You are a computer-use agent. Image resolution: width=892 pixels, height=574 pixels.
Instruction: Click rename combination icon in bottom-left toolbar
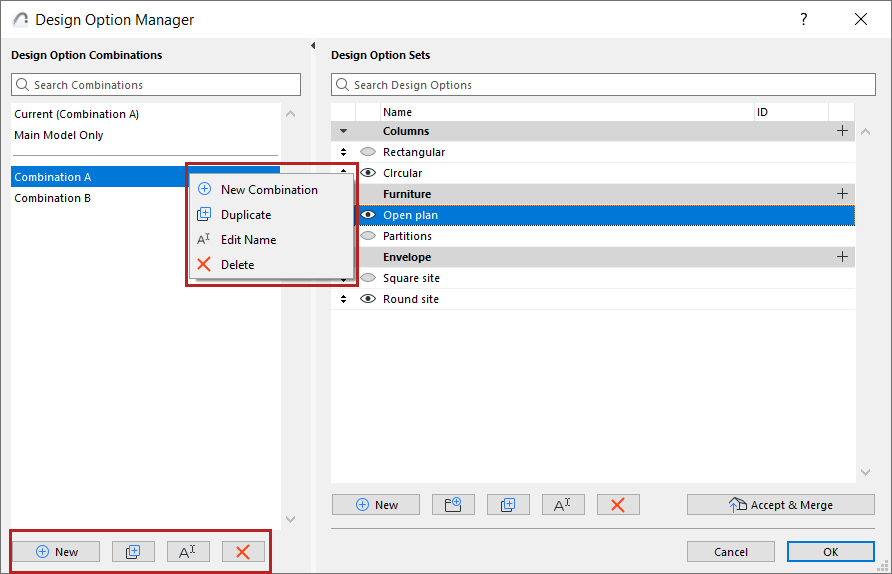coord(188,551)
